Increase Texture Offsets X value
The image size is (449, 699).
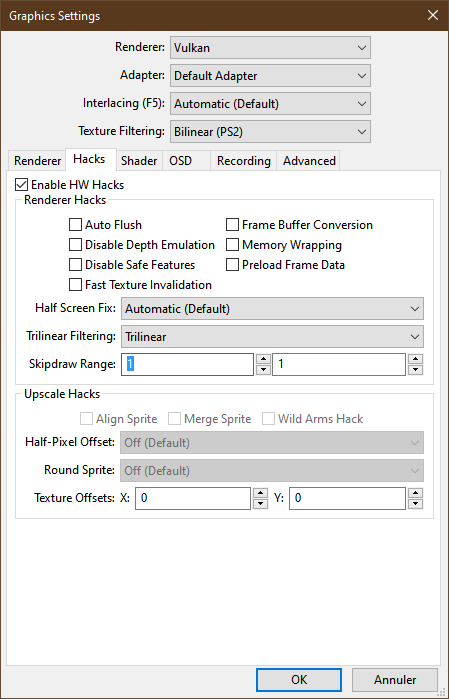pyautogui.click(x=261, y=493)
